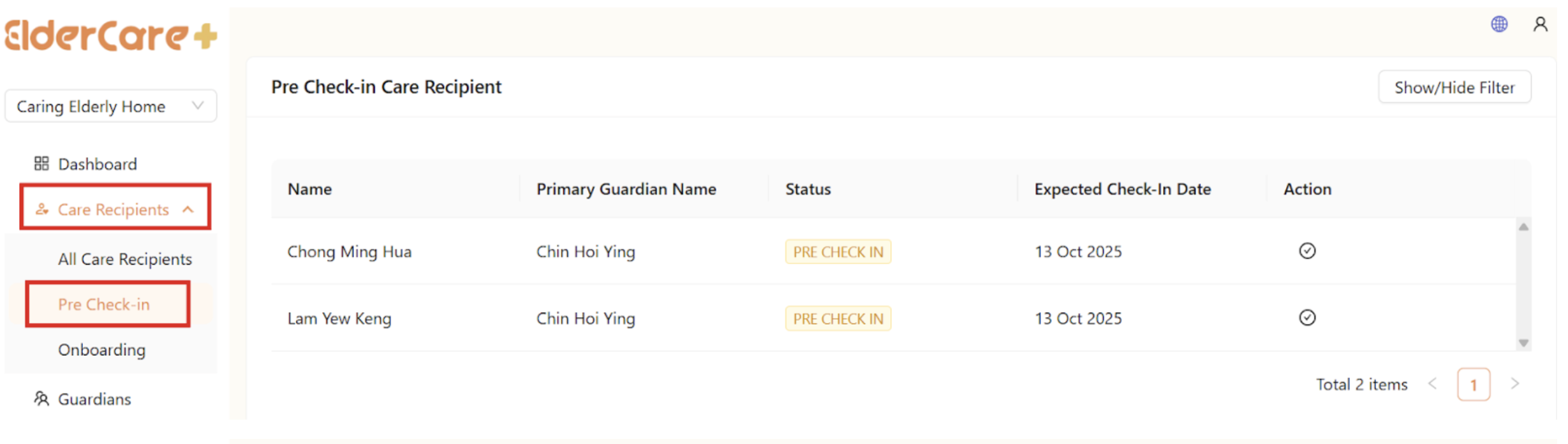
Task: Select All Care Recipients menu item
Action: 124,259
